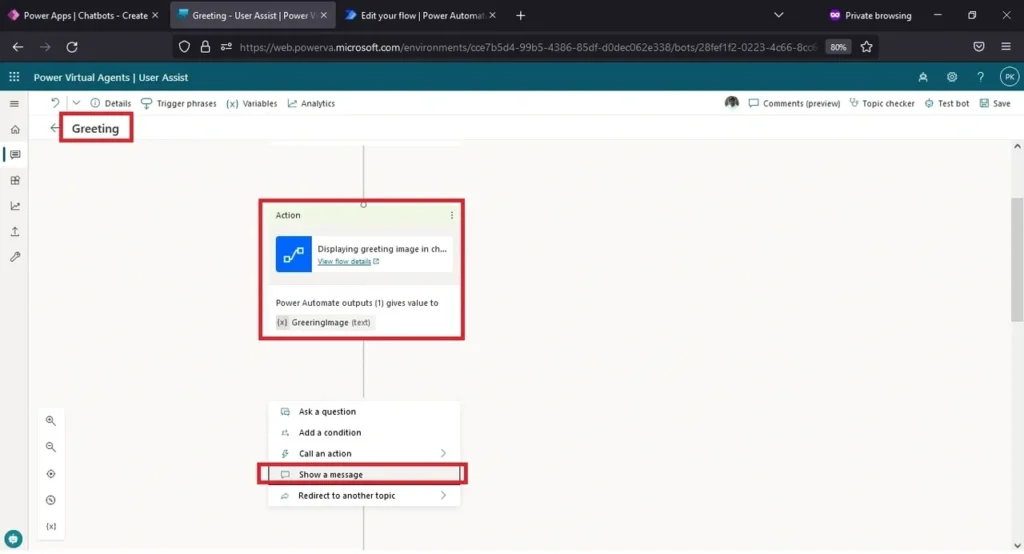This screenshot has width=1024, height=554.
Task: Click the browser back button
Action: point(18,47)
